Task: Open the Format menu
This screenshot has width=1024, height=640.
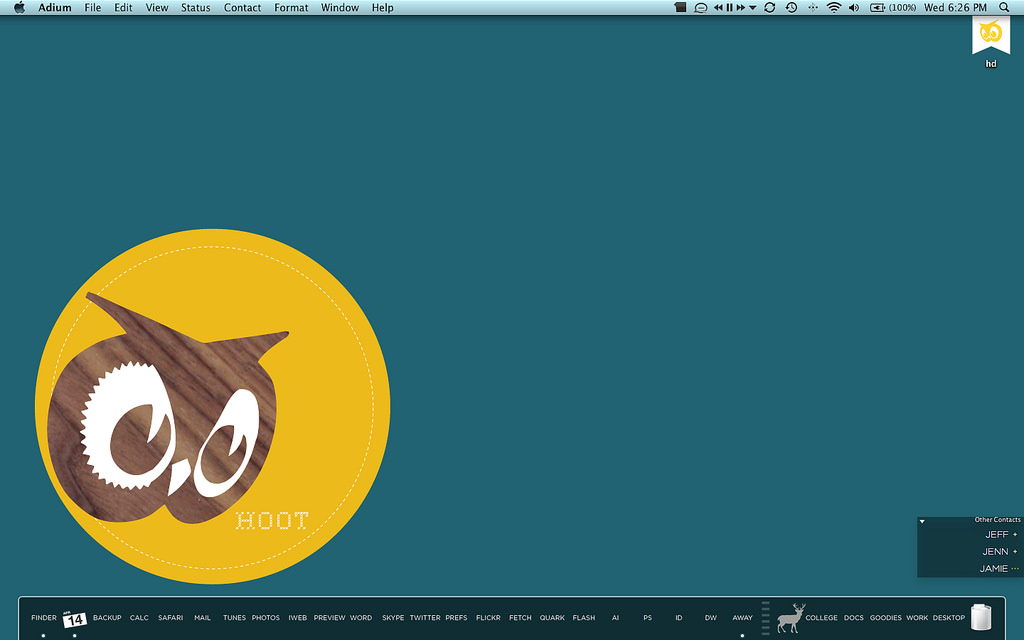Action: 291,8
